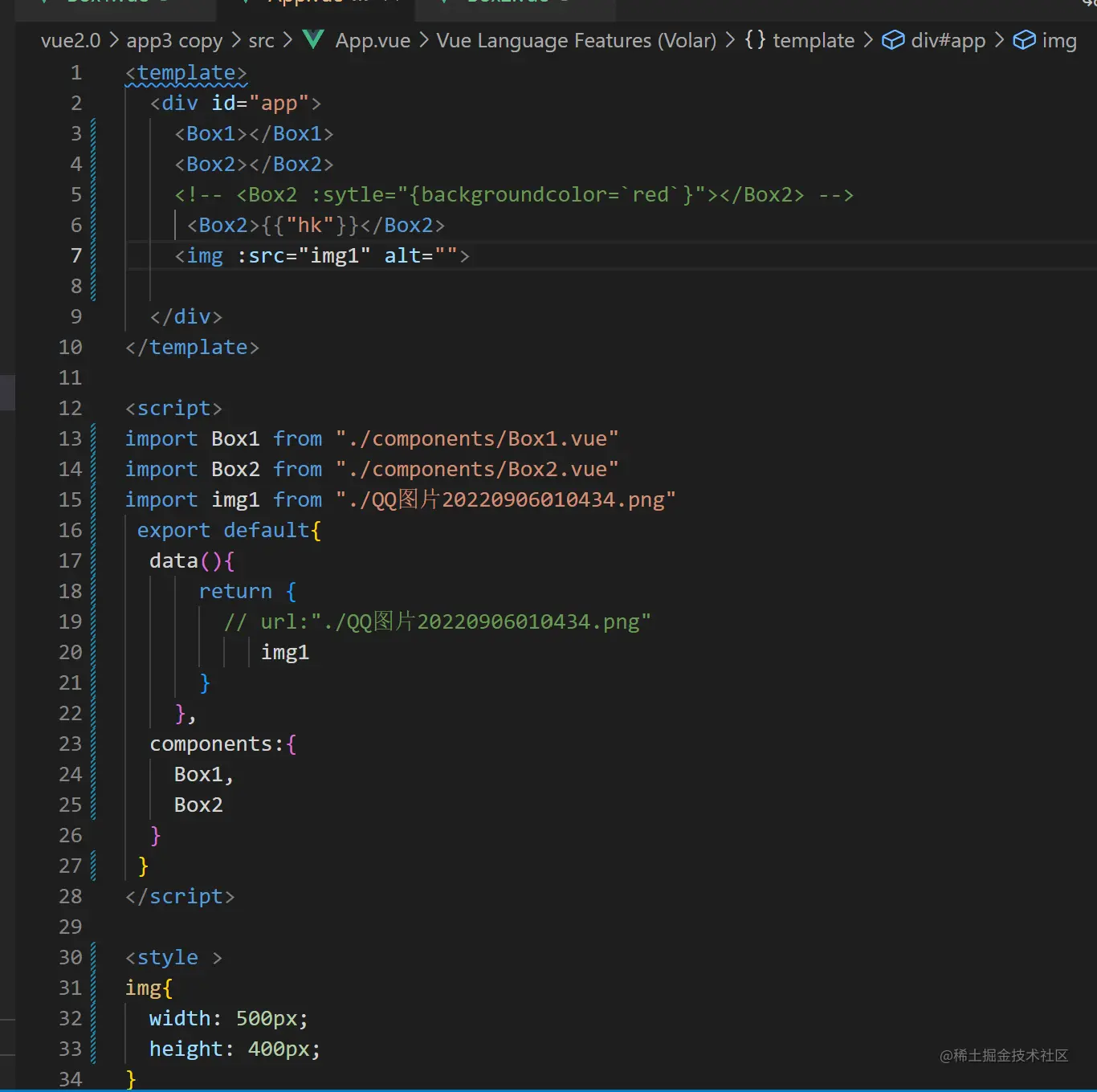Click the 'return {' statement
This screenshot has width=1097, height=1092.
point(247,592)
